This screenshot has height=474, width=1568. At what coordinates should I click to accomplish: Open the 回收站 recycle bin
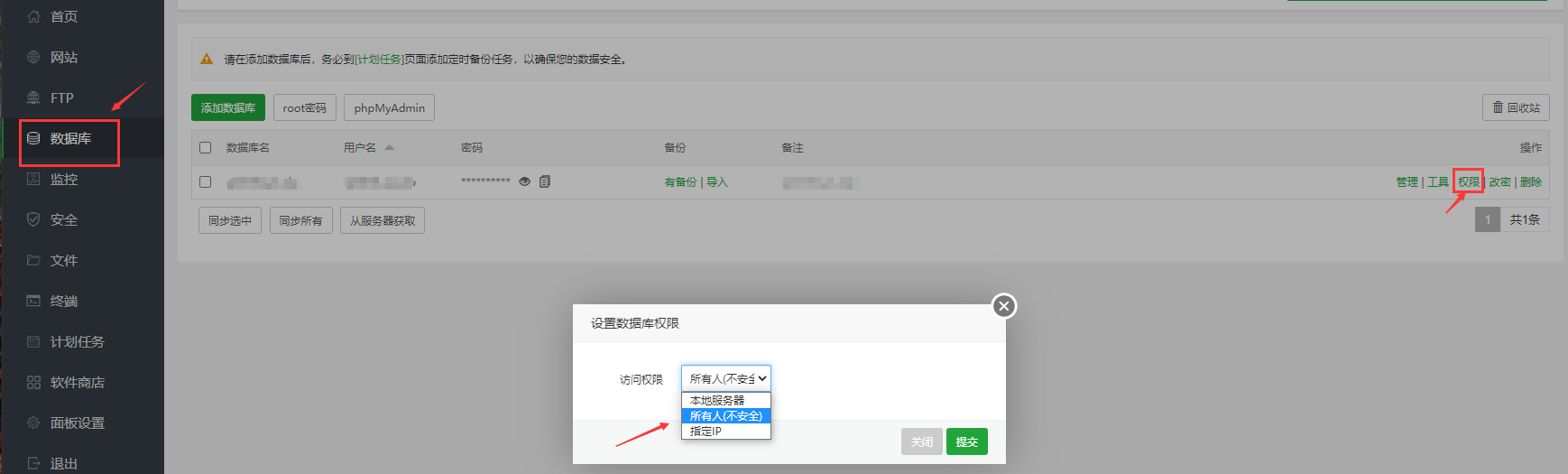1516,107
